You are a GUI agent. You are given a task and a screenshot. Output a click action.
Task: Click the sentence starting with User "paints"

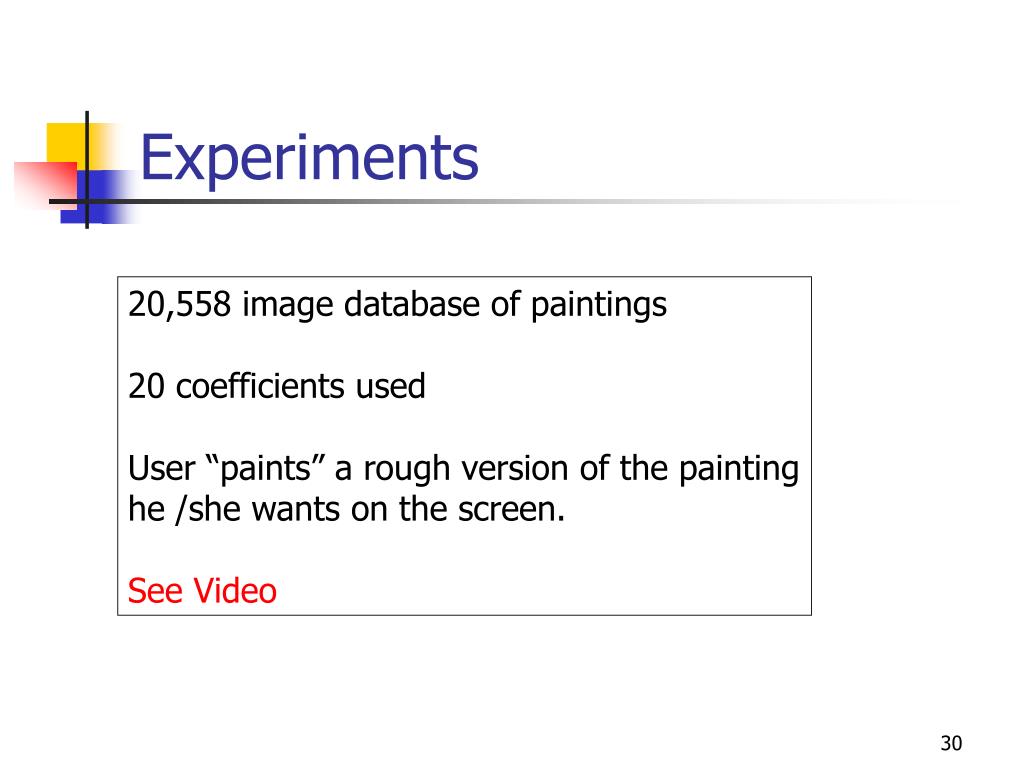[463, 488]
